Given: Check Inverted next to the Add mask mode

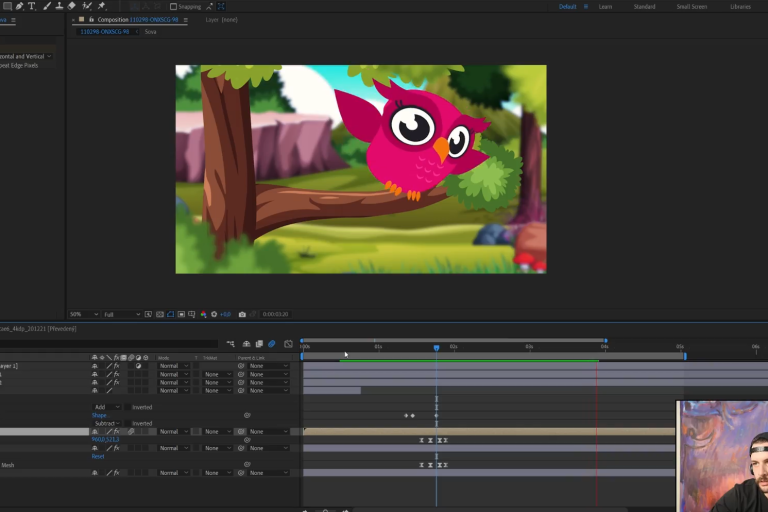Looking at the screenshot, I should click(129, 407).
